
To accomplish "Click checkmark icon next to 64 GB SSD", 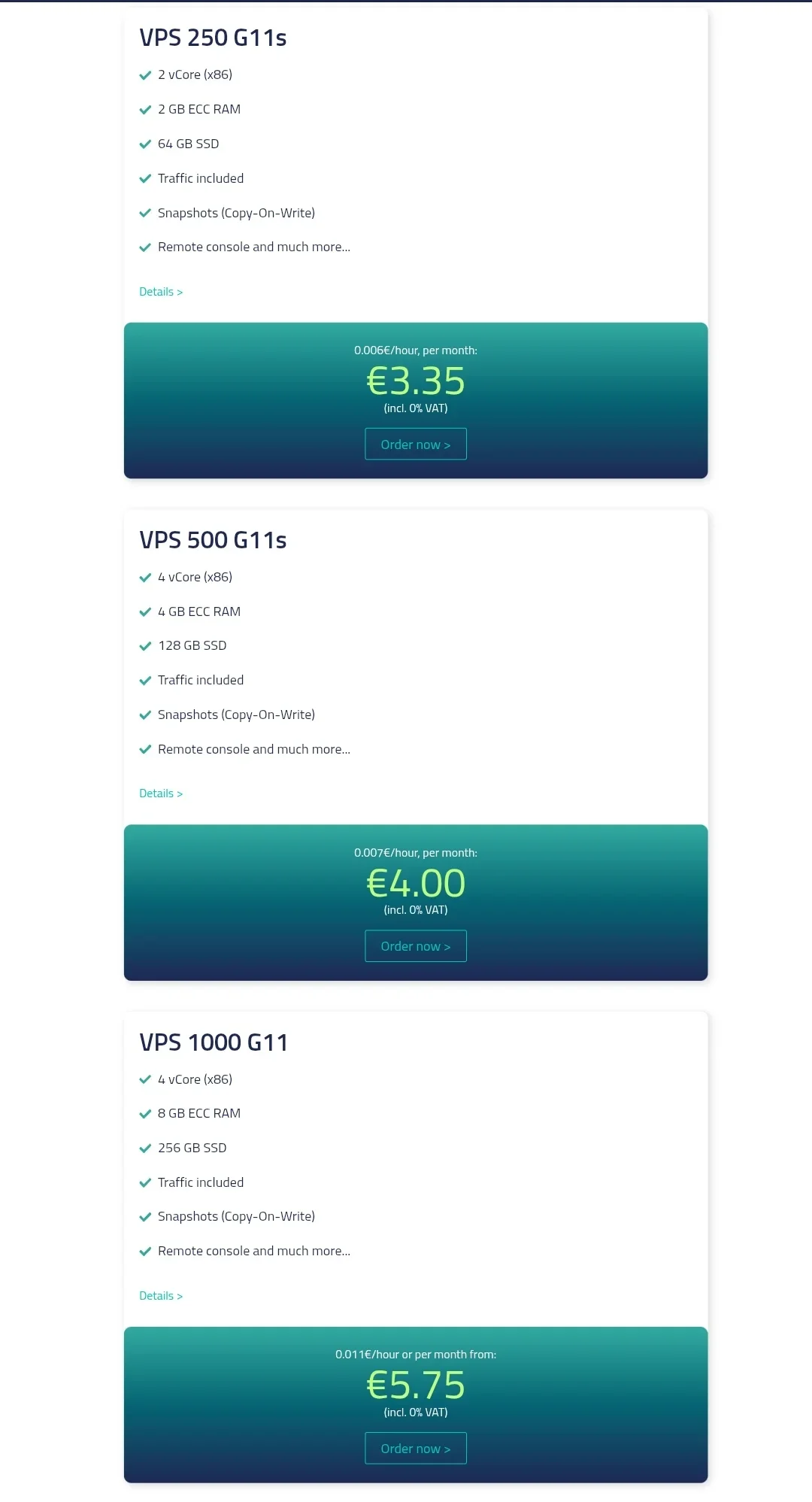I will tap(145, 144).
